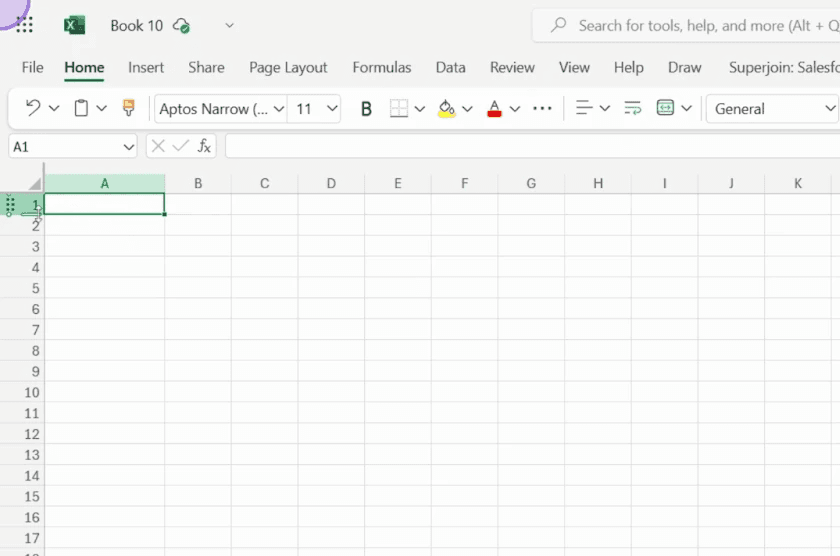840x556 pixels.
Task: Open the Formulas tab
Action: 382,67
